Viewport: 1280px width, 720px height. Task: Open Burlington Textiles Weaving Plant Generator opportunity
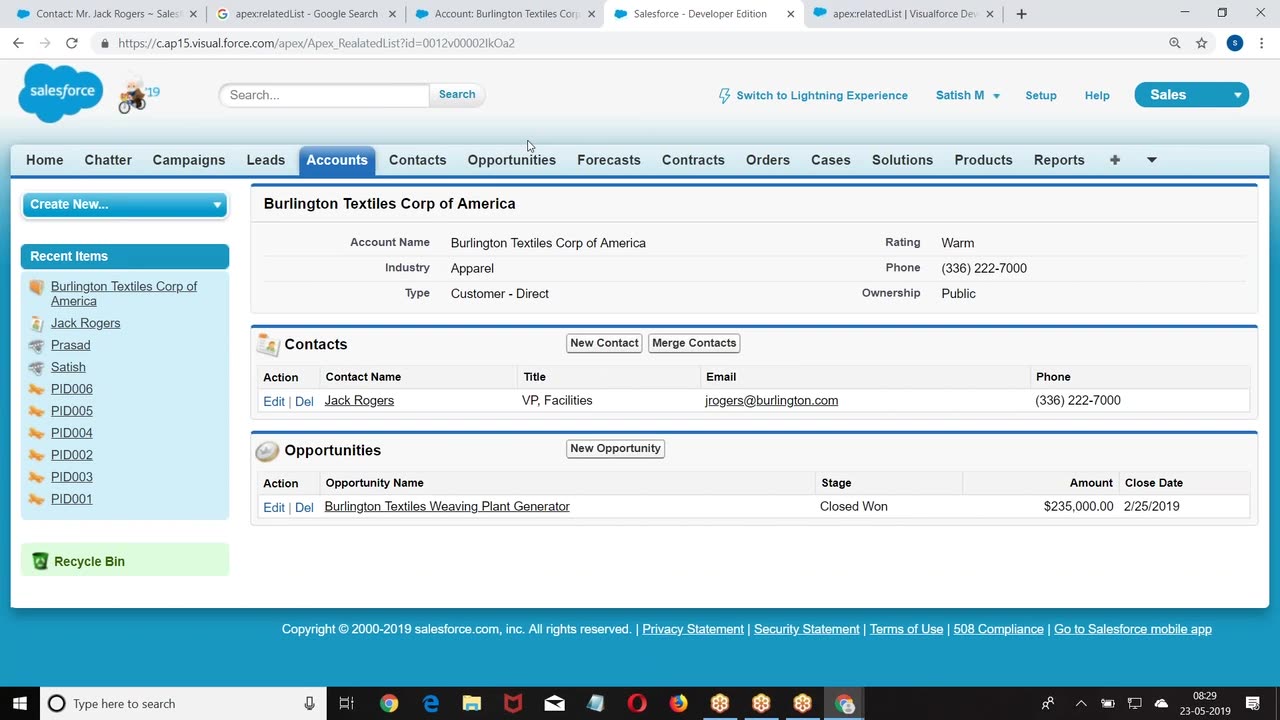click(447, 506)
